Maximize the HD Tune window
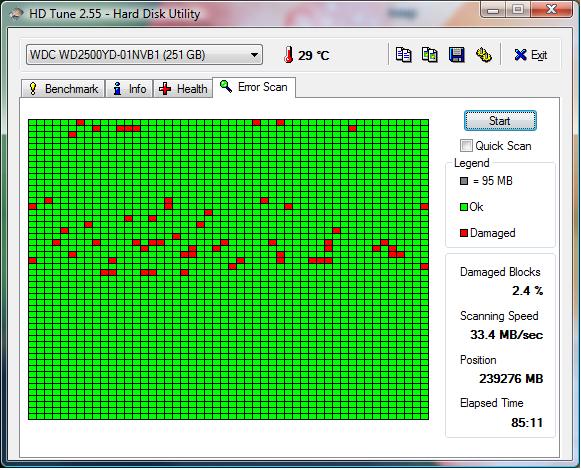This screenshot has height=470, width=581. [518, 9]
